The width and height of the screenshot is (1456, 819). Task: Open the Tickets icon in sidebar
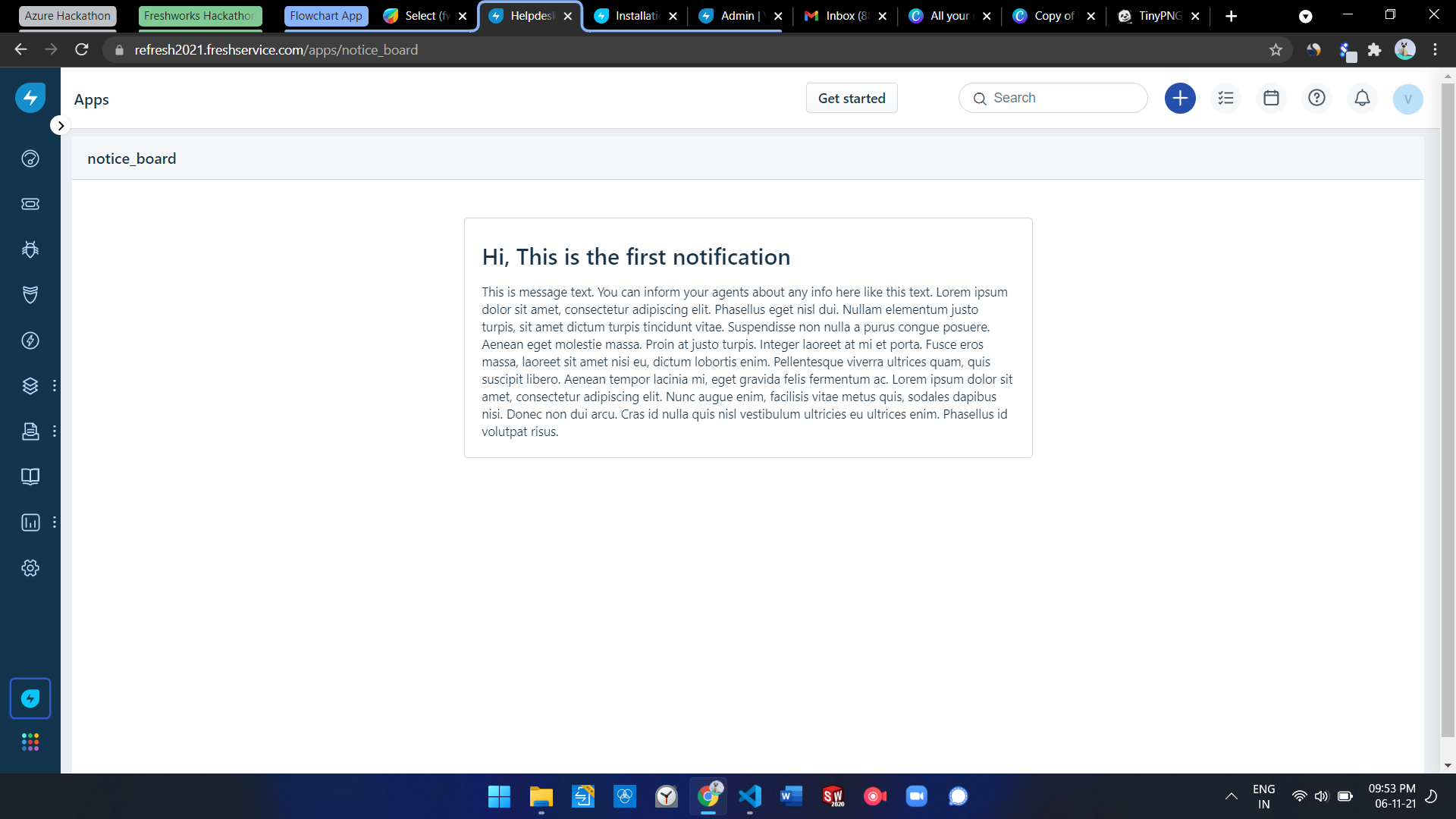pyautogui.click(x=30, y=204)
